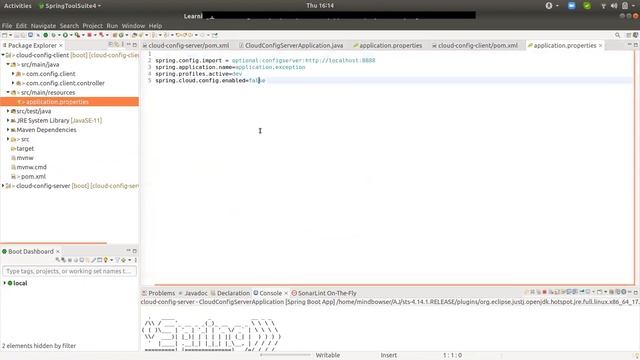Collapse the src/main/java folder

8,64
